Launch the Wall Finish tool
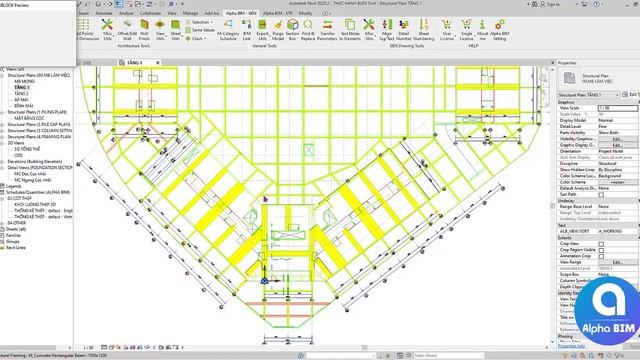The image size is (640, 360). point(144,29)
